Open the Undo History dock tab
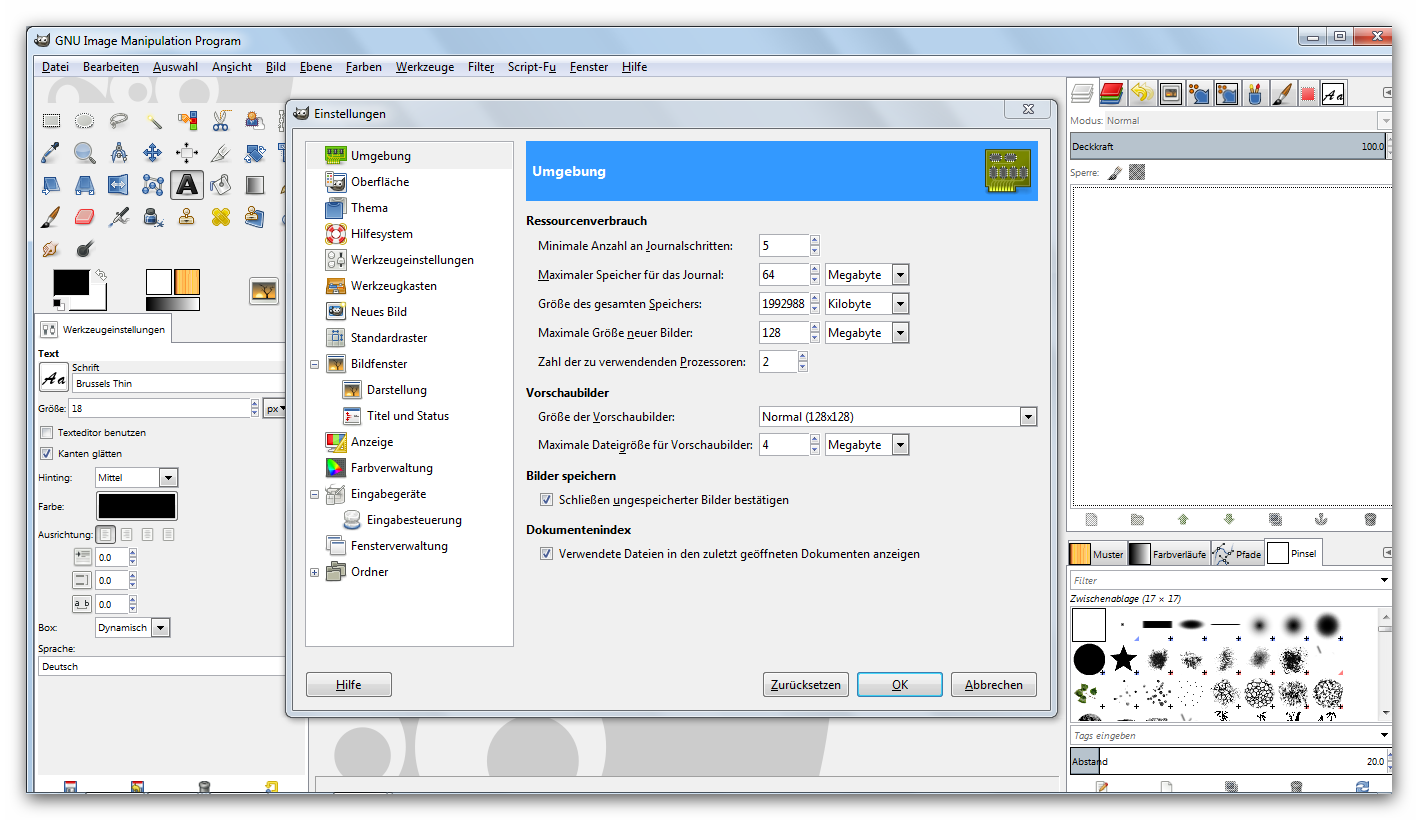 point(1141,94)
